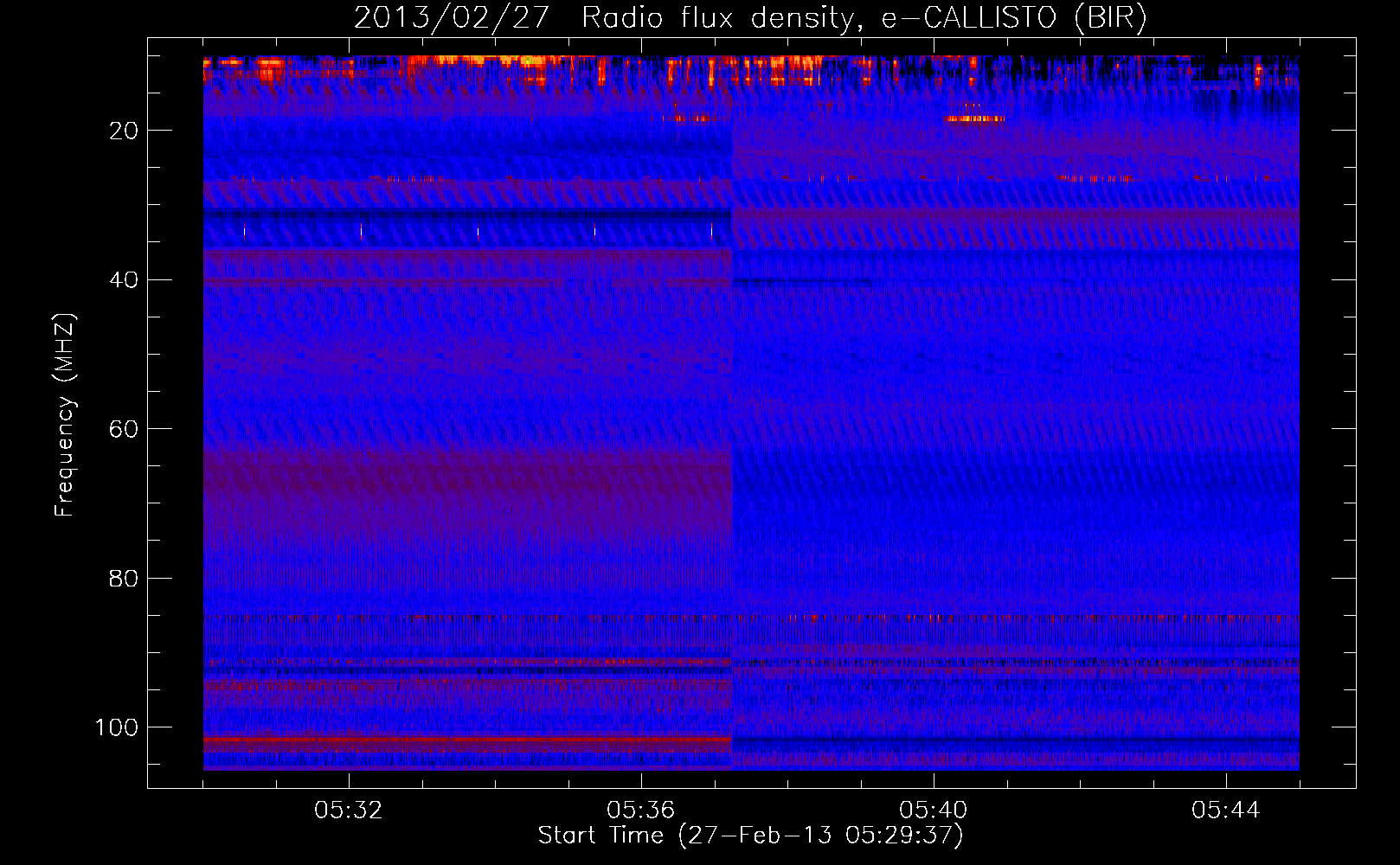Click the 'Frequency (MHZ)' y-axis label
The height and width of the screenshot is (865, 1400).
[66, 415]
